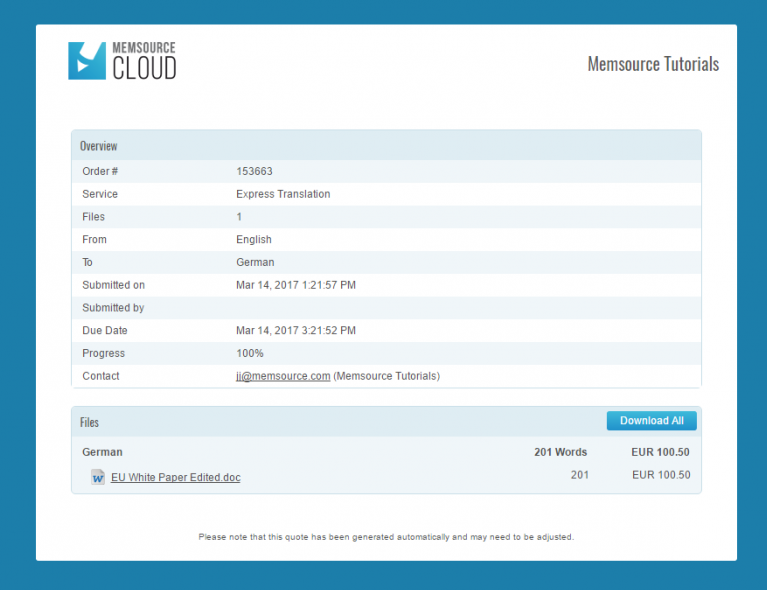
Task: Click the Contact label
Action: tap(101, 376)
